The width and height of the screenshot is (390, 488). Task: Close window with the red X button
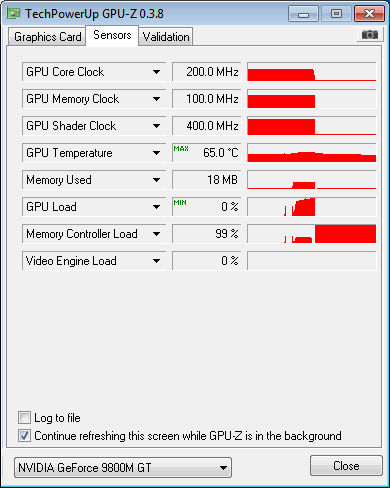pos(369,14)
